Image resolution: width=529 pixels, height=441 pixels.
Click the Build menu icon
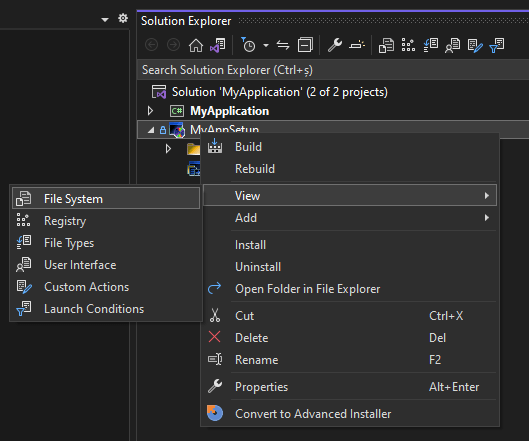215,146
